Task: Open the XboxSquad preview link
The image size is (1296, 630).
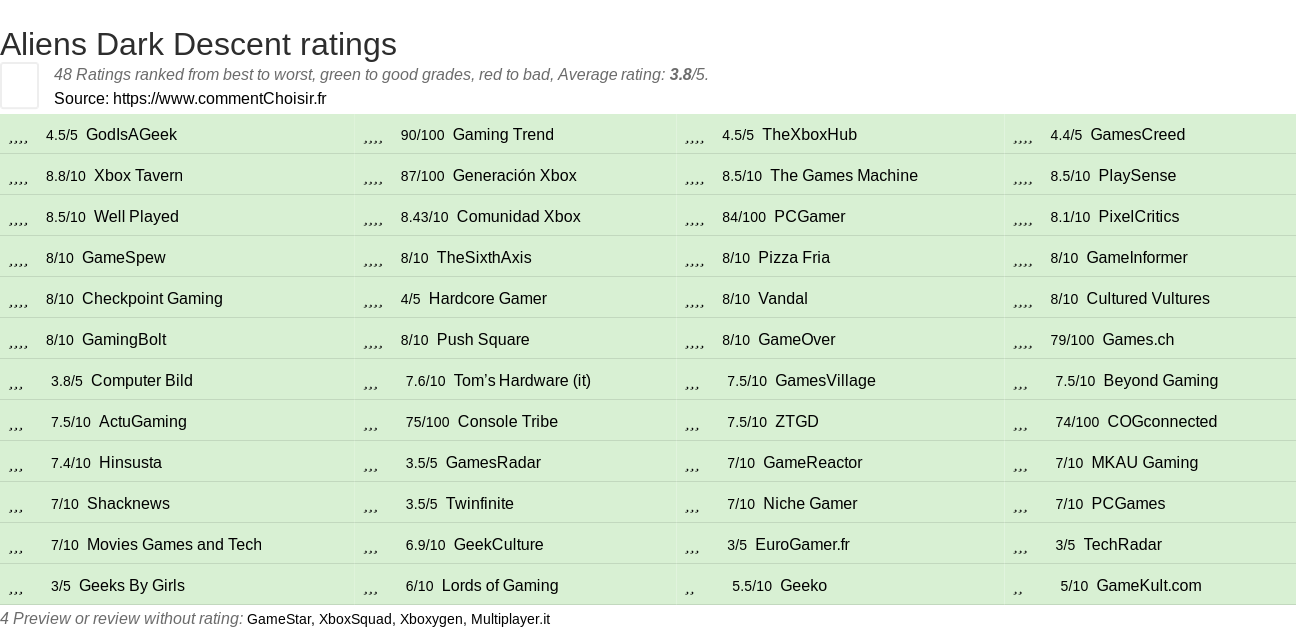Action: pyautogui.click(x=355, y=619)
